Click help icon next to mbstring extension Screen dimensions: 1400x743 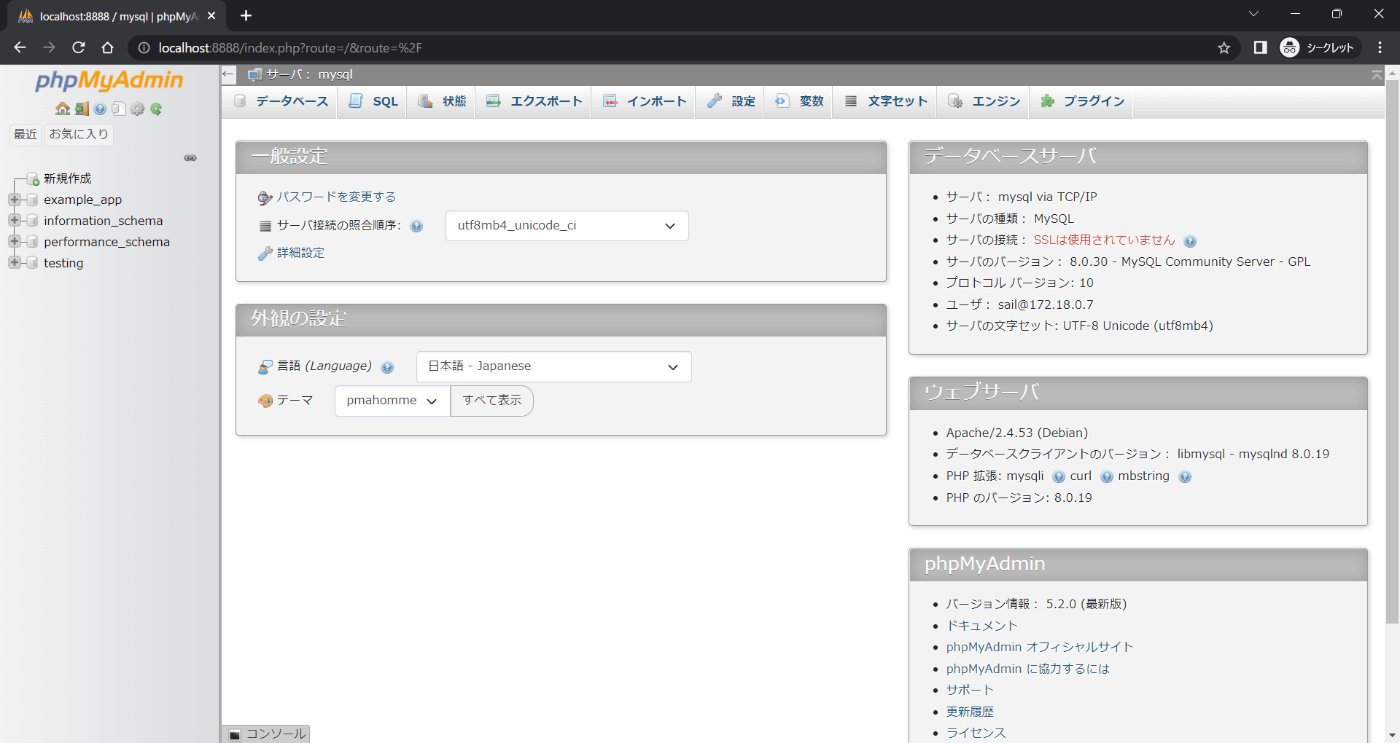(x=1184, y=477)
